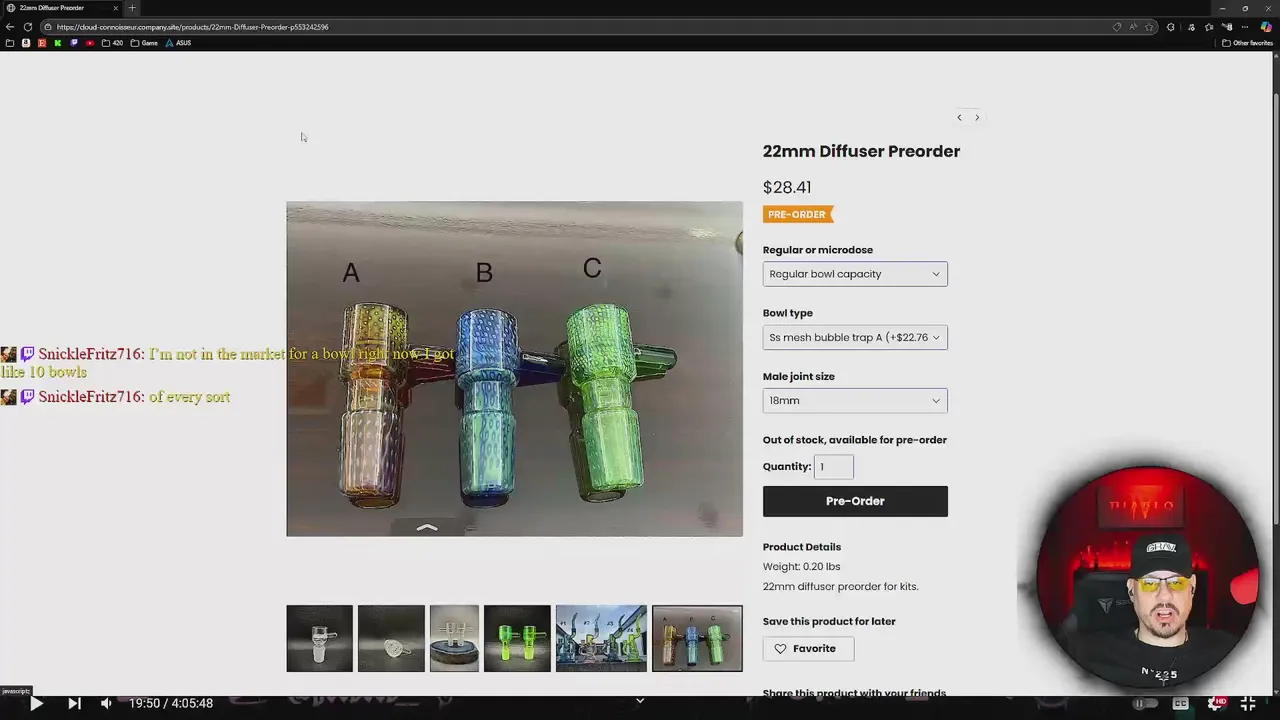
Task: Click the address bar URL
Action: point(192,27)
